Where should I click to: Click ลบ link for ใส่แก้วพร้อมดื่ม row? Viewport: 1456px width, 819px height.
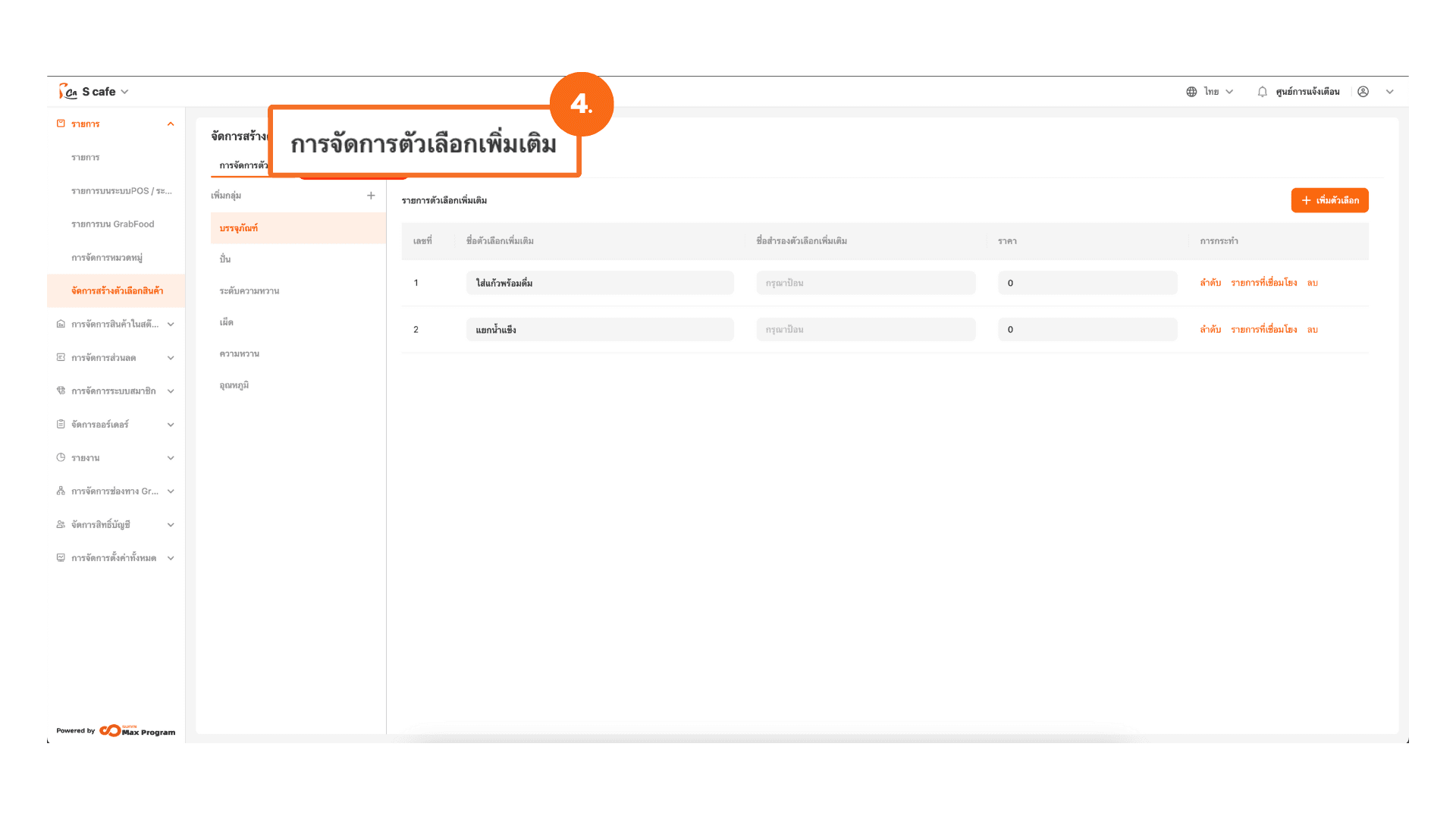point(1312,283)
